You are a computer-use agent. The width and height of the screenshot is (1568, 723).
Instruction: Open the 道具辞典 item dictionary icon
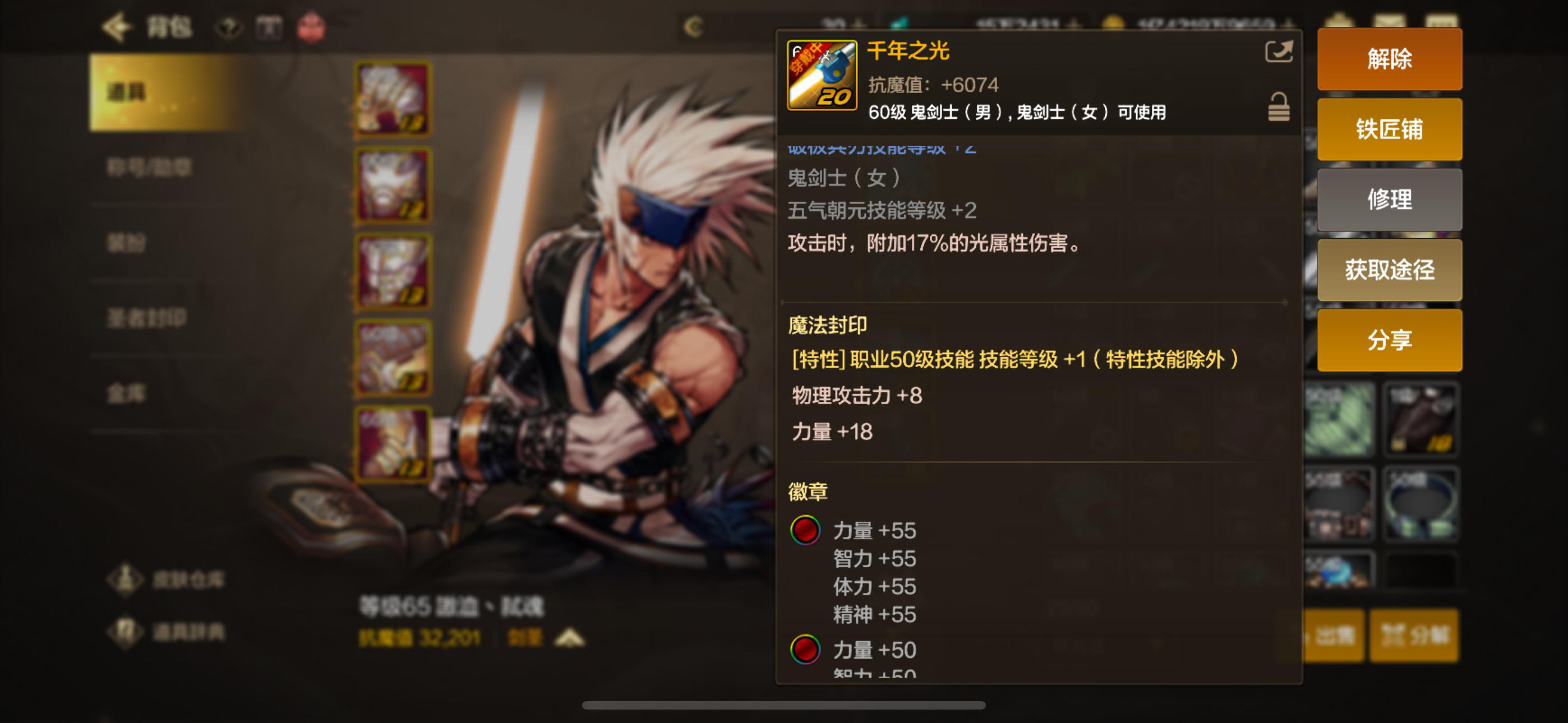click(126, 631)
